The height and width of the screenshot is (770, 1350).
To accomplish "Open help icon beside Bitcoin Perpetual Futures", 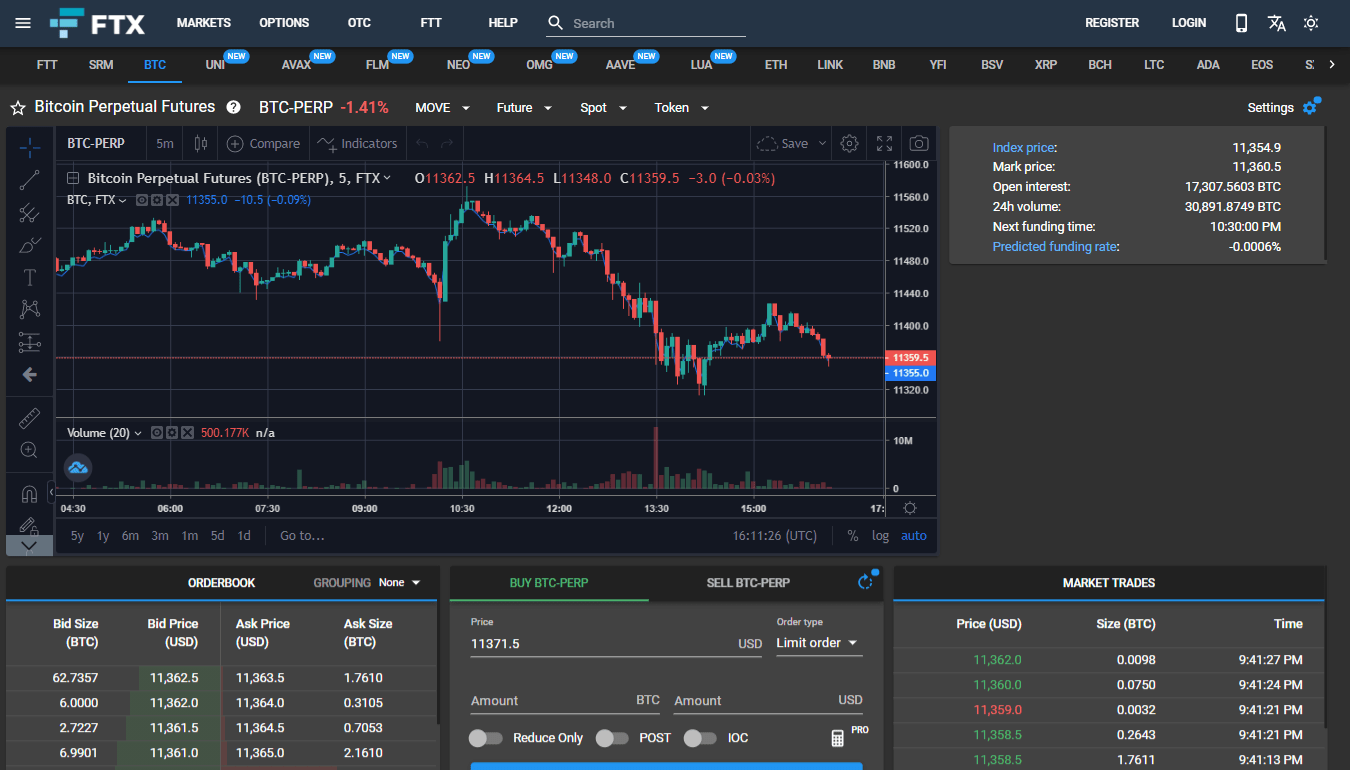I will pos(233,107).
